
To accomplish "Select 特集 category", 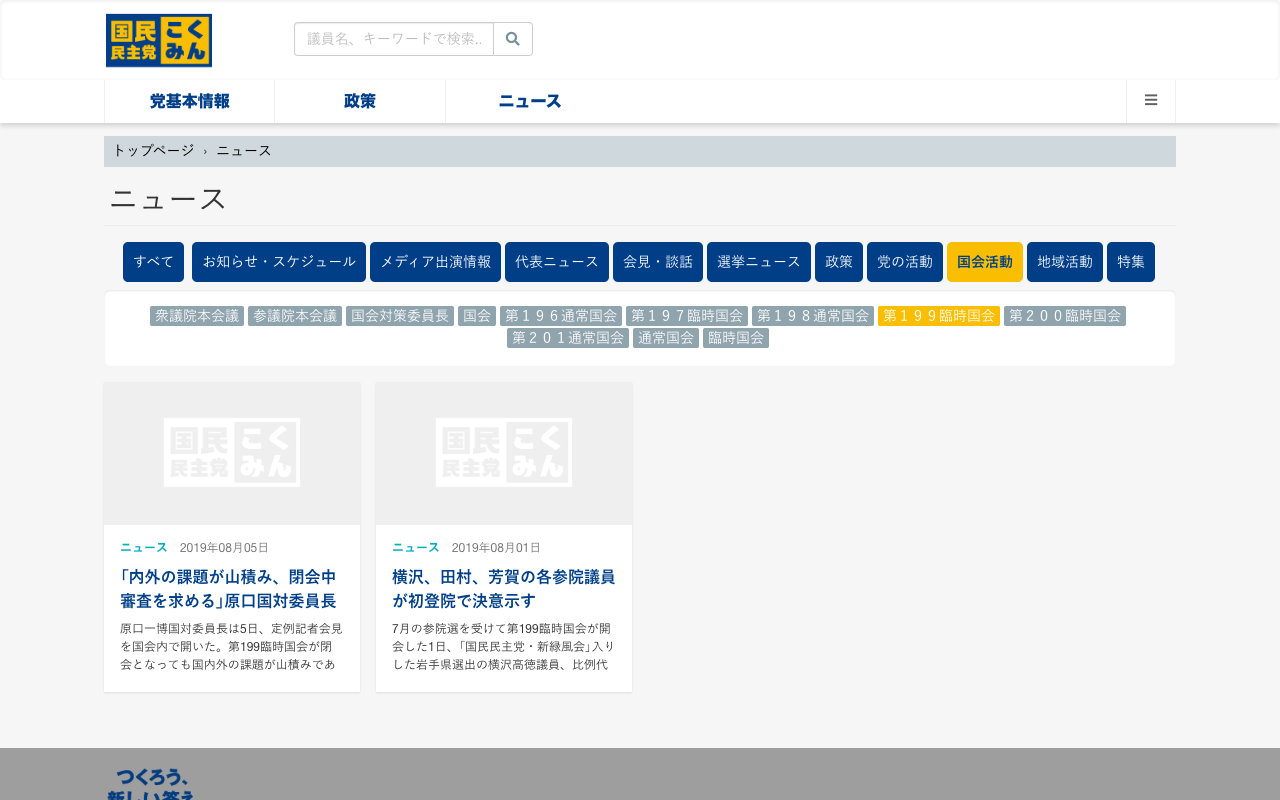I will click(1131, 262).
